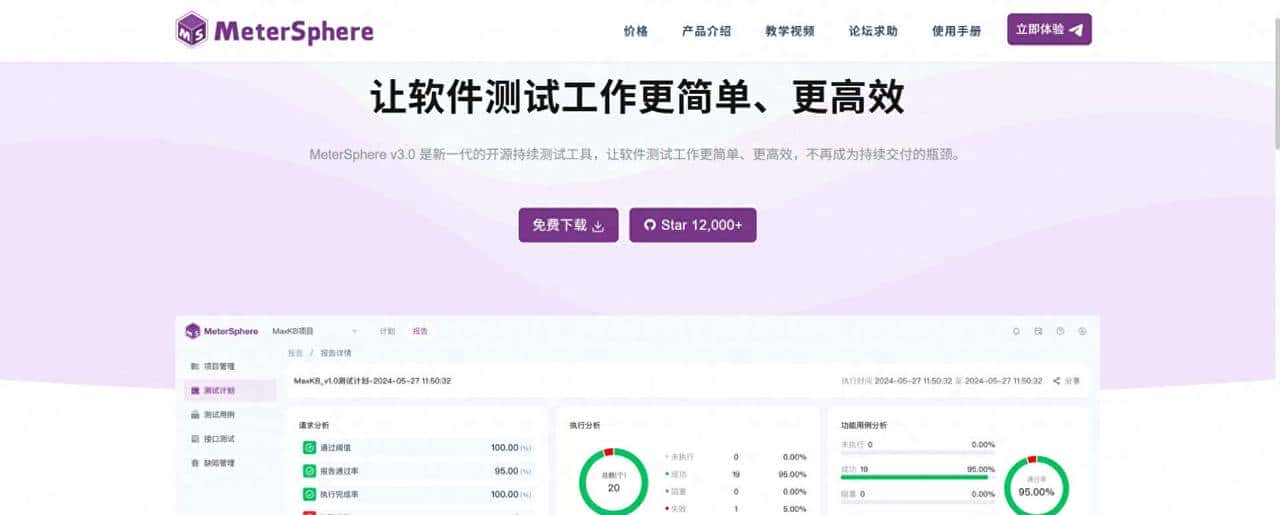Click the paper plane icon on 立即体验

(x=1076, y=30)
